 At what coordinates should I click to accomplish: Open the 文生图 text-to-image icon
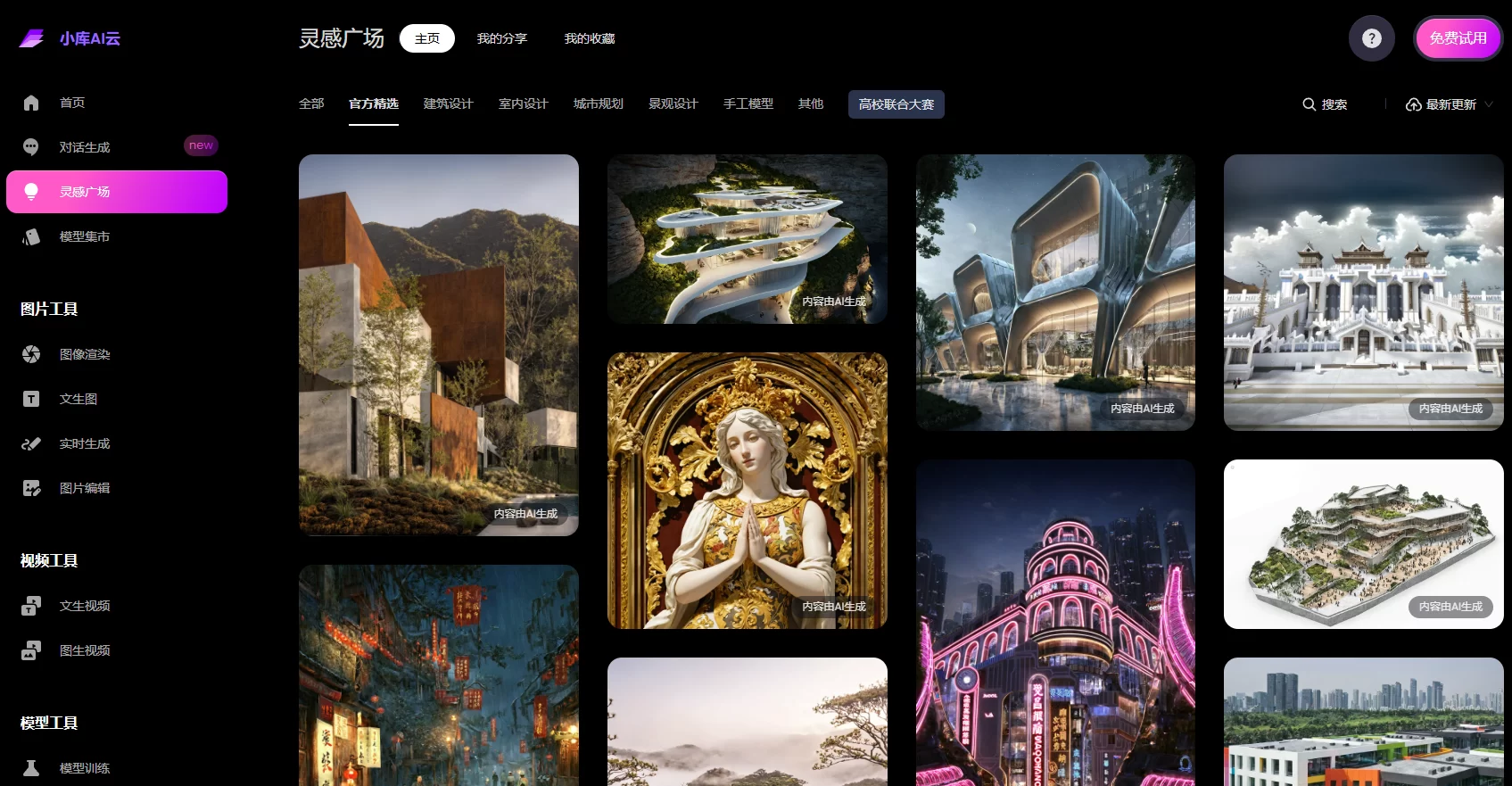pyautogui.click(x=31, y=399)
